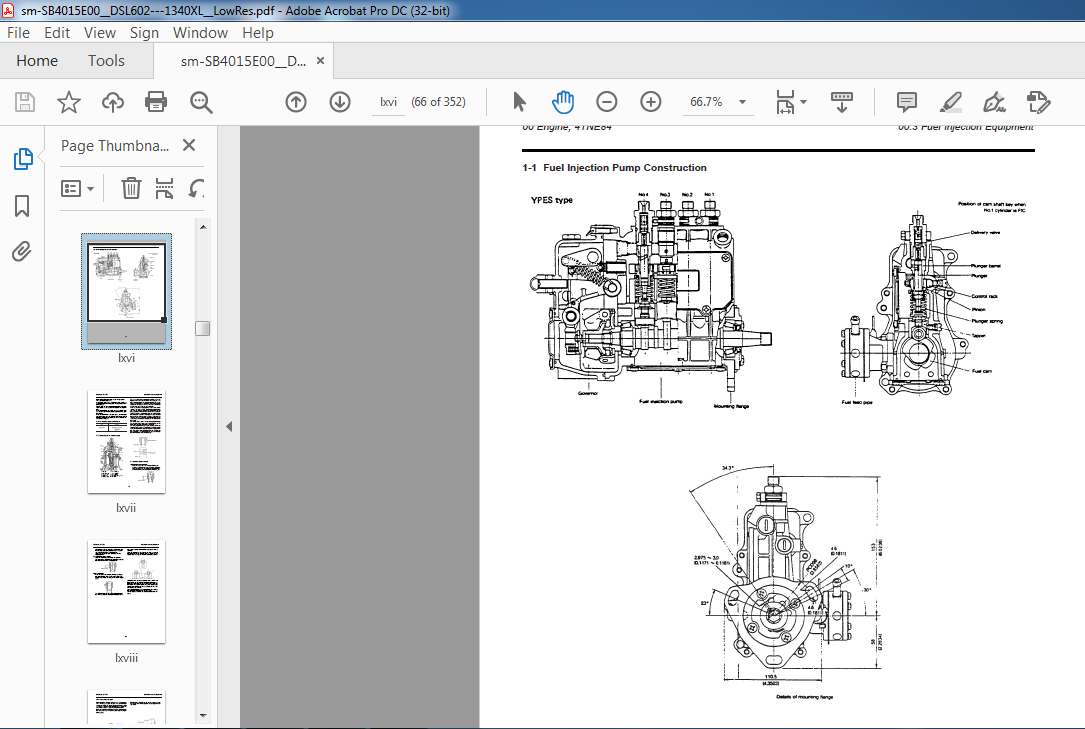
Task: Open the View menu
Action: click(x=100, y=33)
